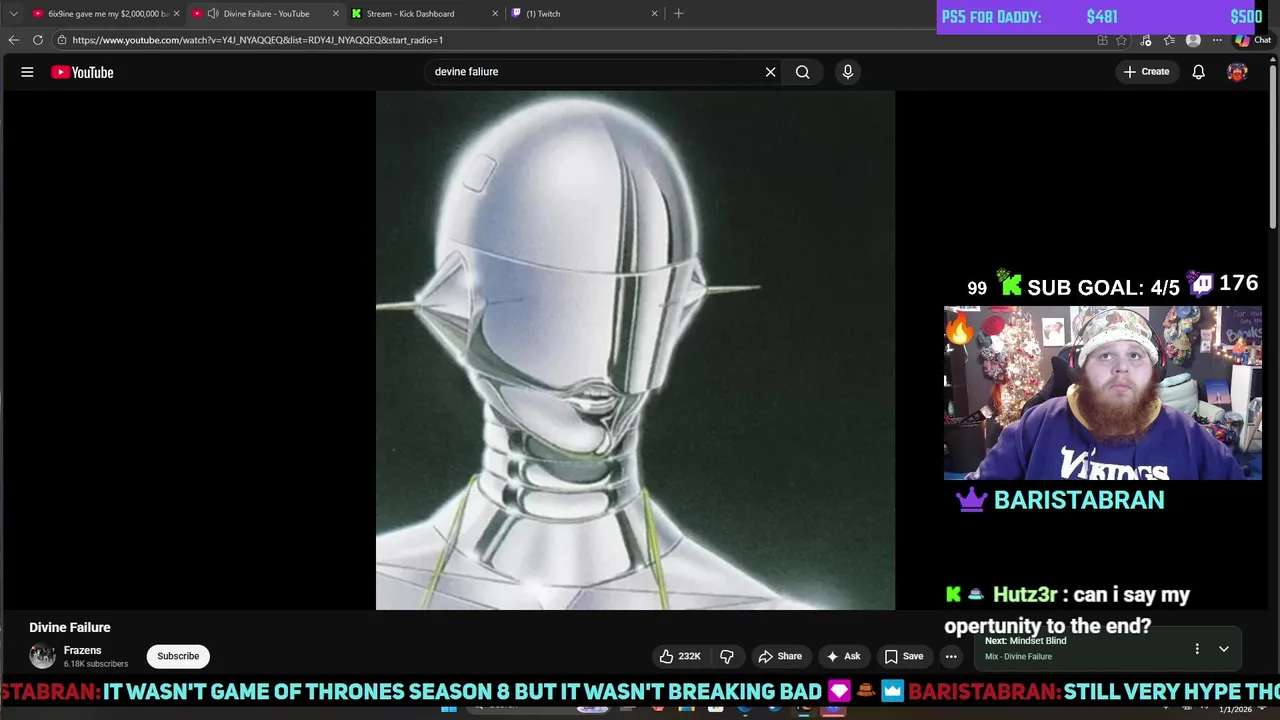1280x720 pixels.
Task: Click the video title 'Divine Failure'
Action: click(70, 627)
